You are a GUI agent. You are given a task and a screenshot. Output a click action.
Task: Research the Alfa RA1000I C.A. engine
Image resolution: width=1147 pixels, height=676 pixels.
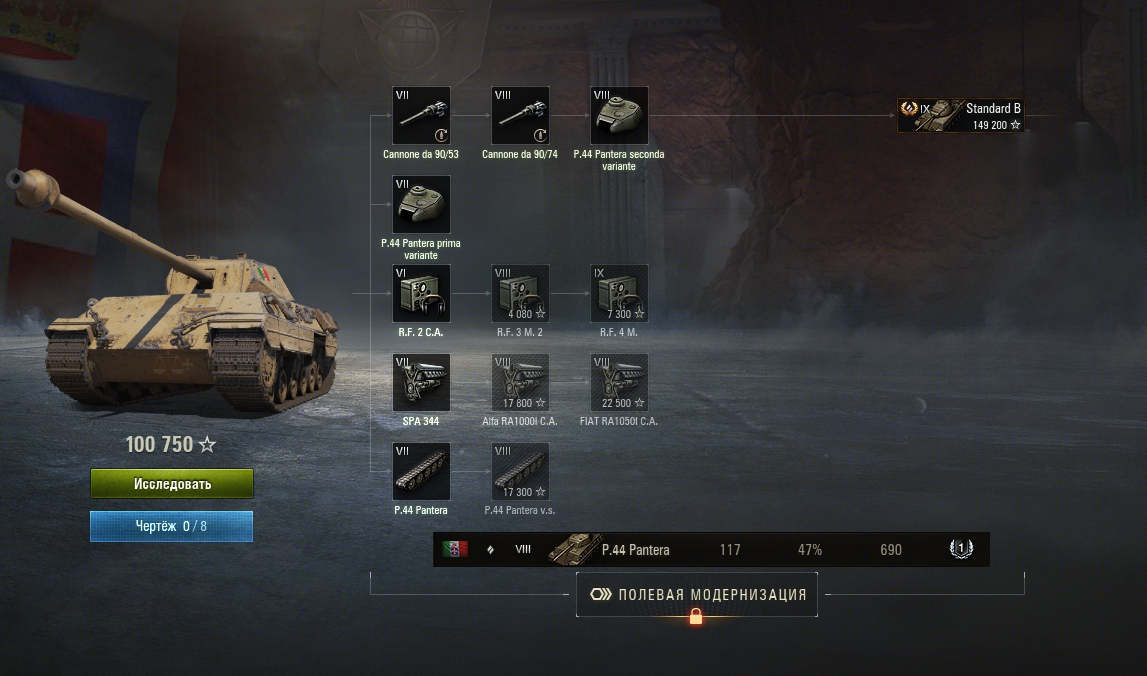click(x=520, y=383)
